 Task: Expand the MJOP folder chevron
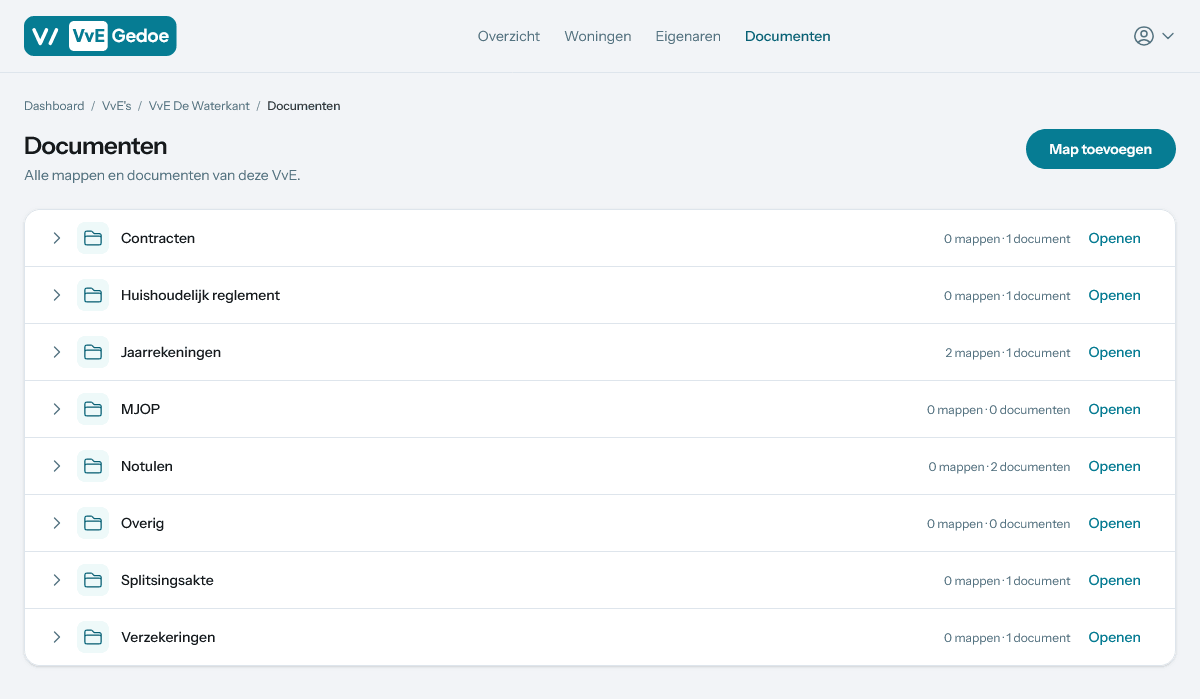point(57,409)
